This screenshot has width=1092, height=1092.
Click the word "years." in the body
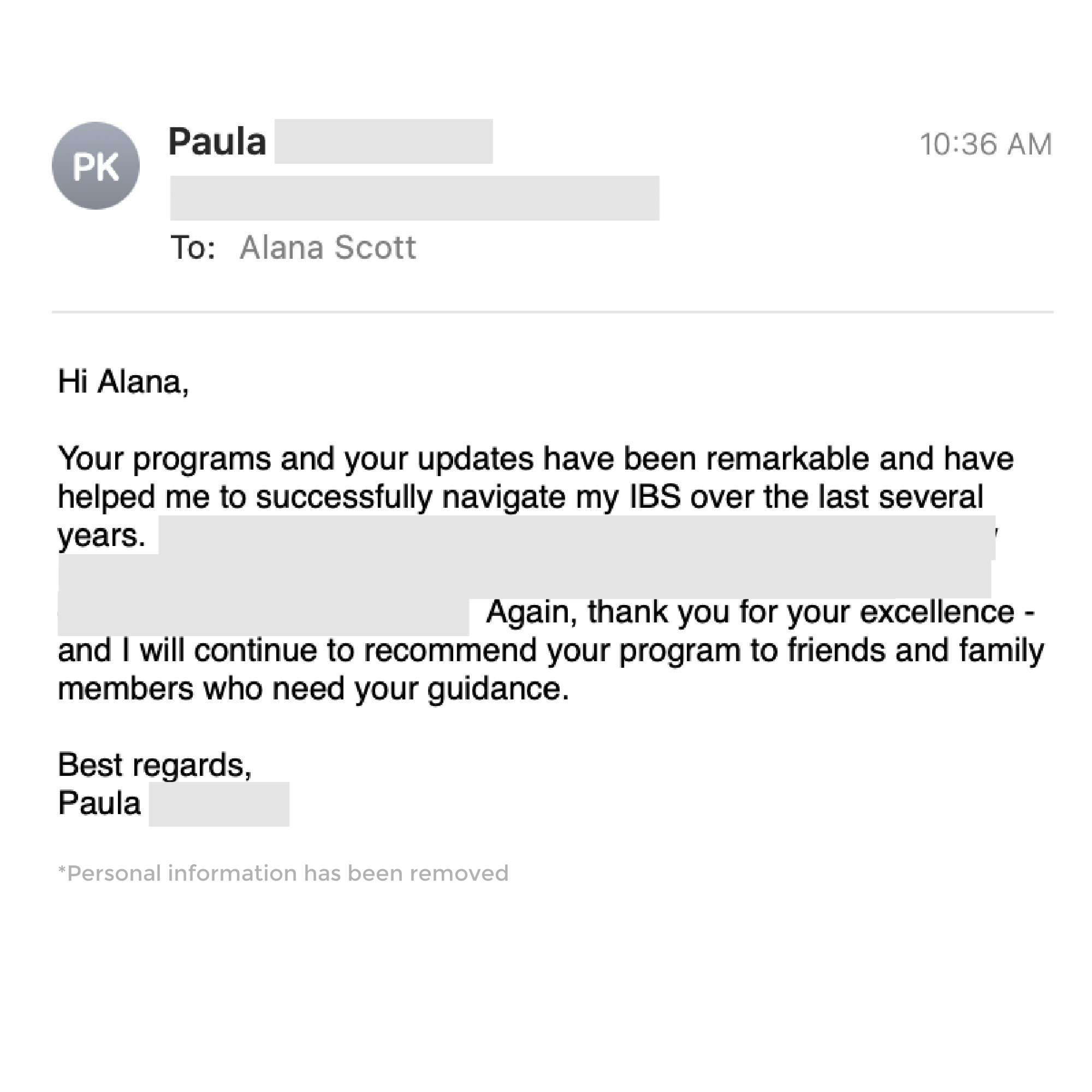(102, 535)
